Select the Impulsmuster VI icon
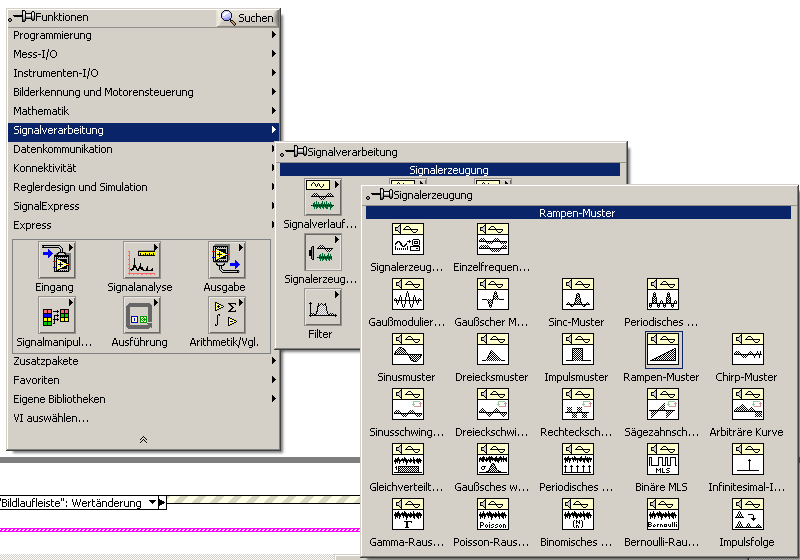 tap(578, 350)
